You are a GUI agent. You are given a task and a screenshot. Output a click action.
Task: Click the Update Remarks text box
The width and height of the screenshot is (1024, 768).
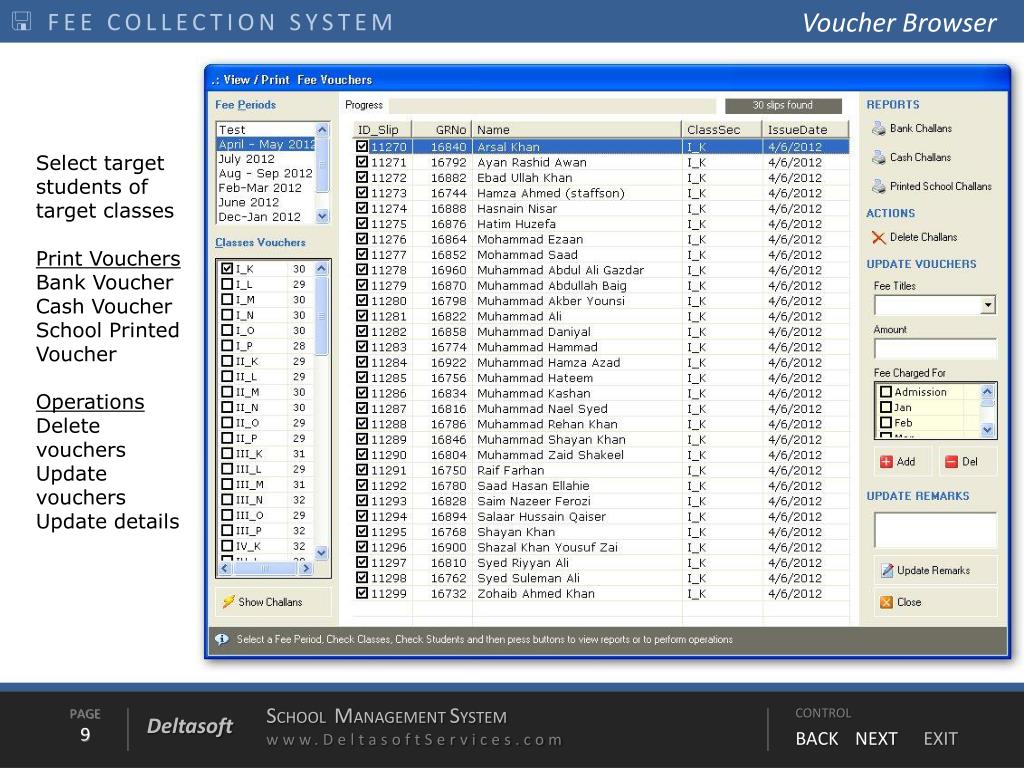(x=935, y=530)
